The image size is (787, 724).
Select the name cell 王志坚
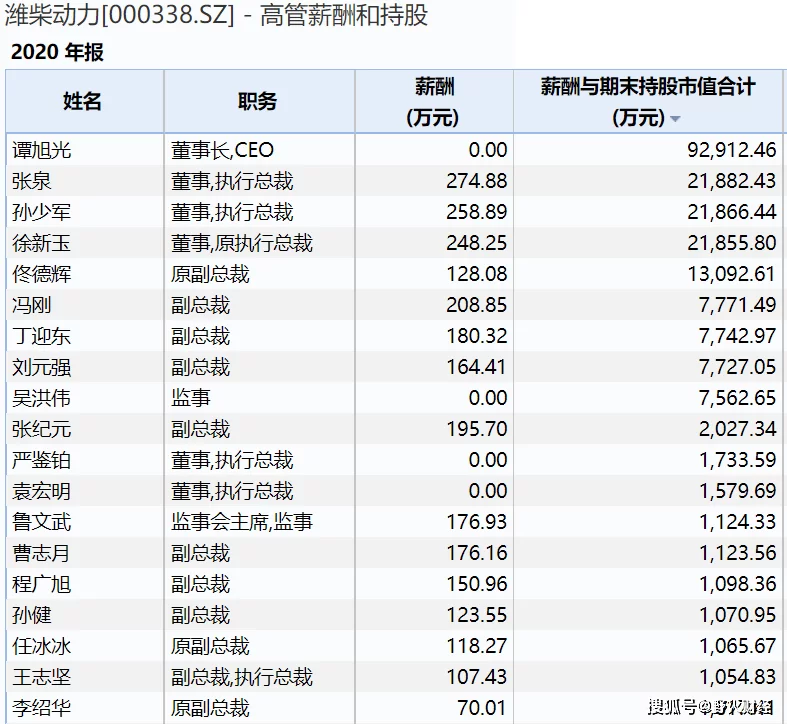click(42, 677)
